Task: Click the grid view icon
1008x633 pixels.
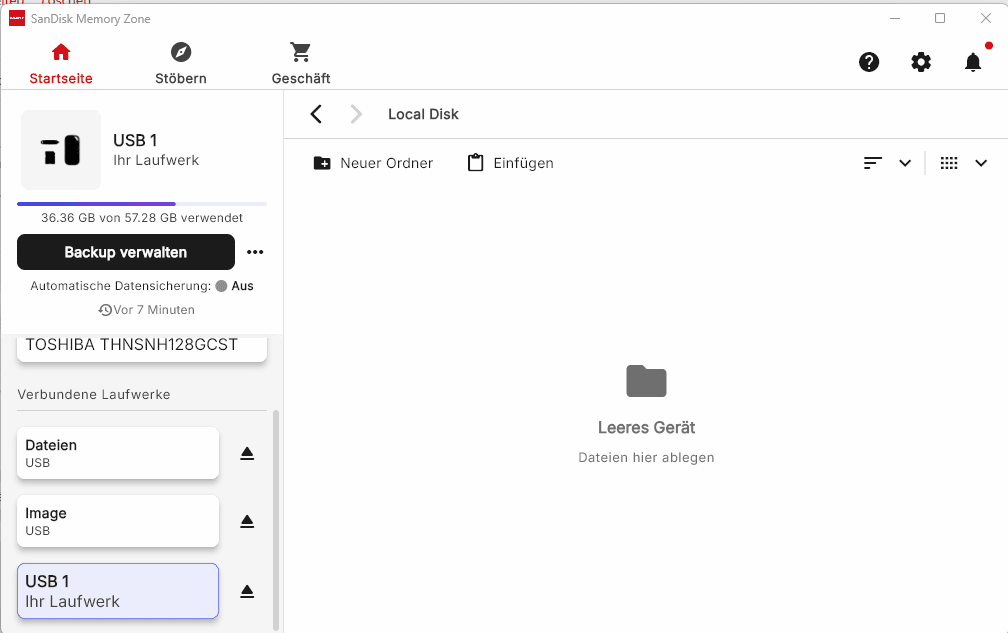Action: [949, 163]
